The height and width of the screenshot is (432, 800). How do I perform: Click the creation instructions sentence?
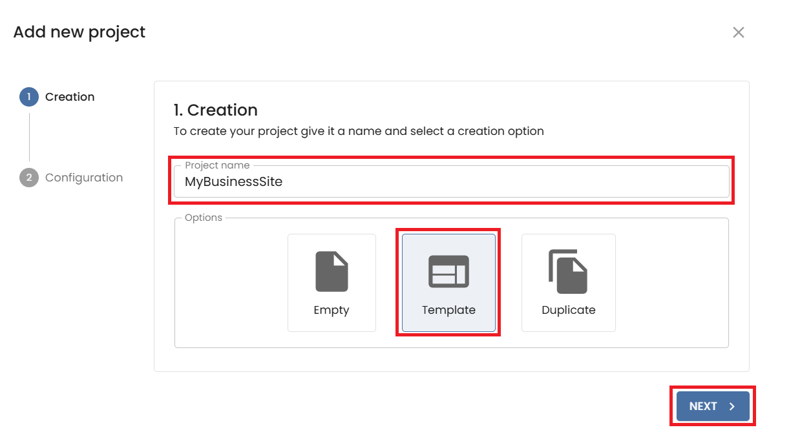click(x=359, y=131)
